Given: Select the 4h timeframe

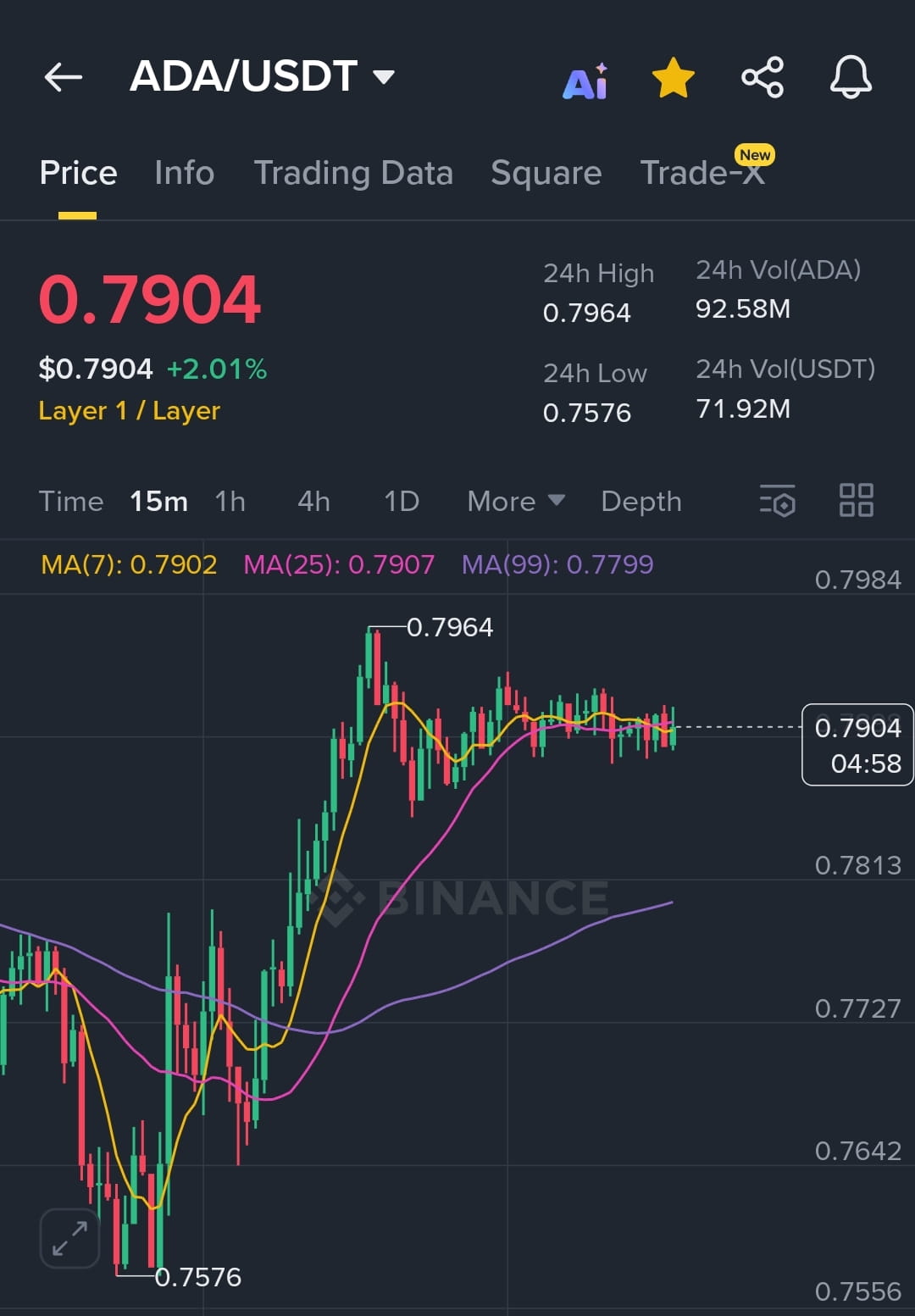Looking at the screenshot, I should pyautogui.click(x=313, y=501).
